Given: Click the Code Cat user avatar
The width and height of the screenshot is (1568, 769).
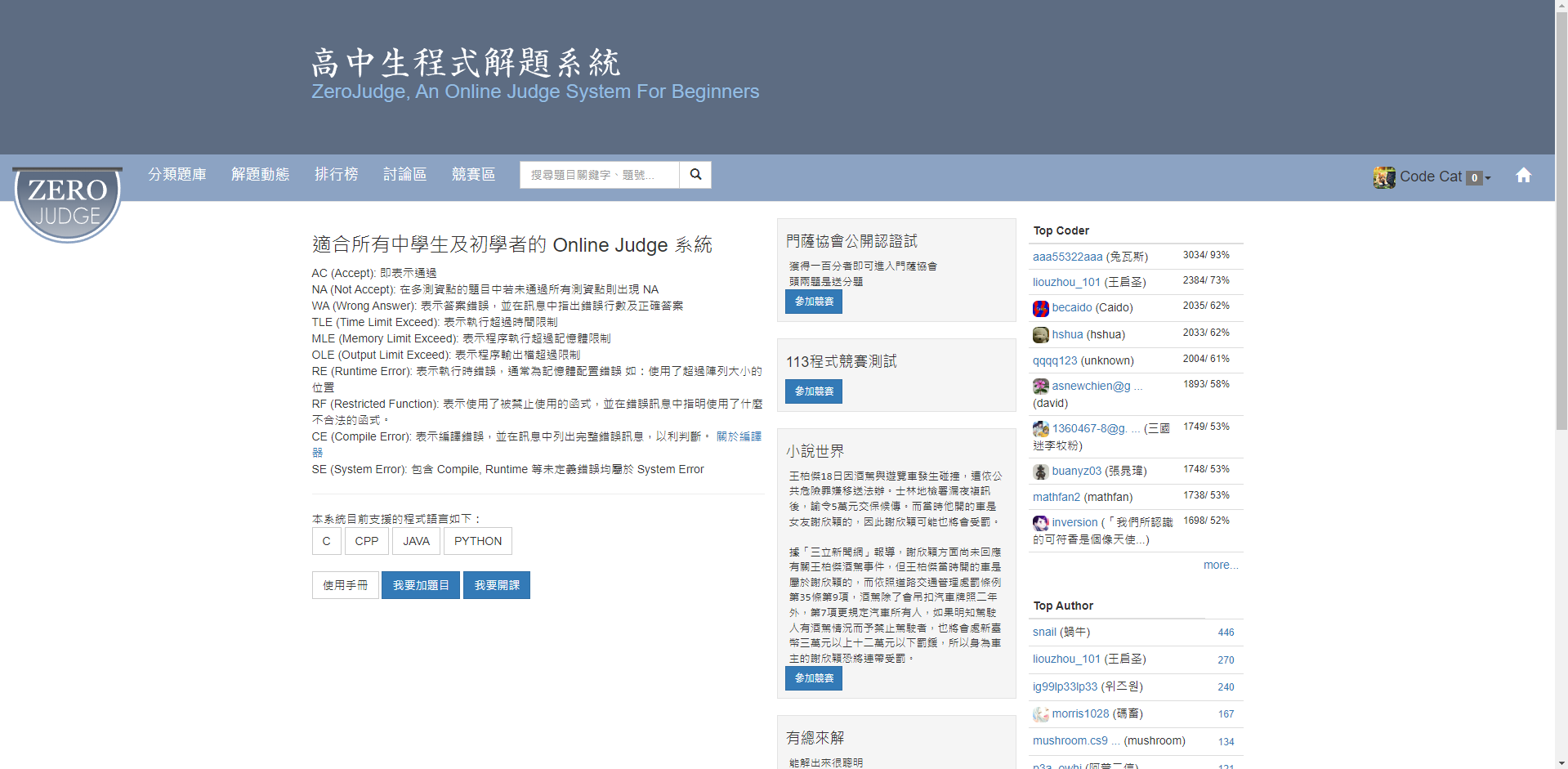Looking at the screenshot, I should pyautogui.click(x=1384, y=177).
